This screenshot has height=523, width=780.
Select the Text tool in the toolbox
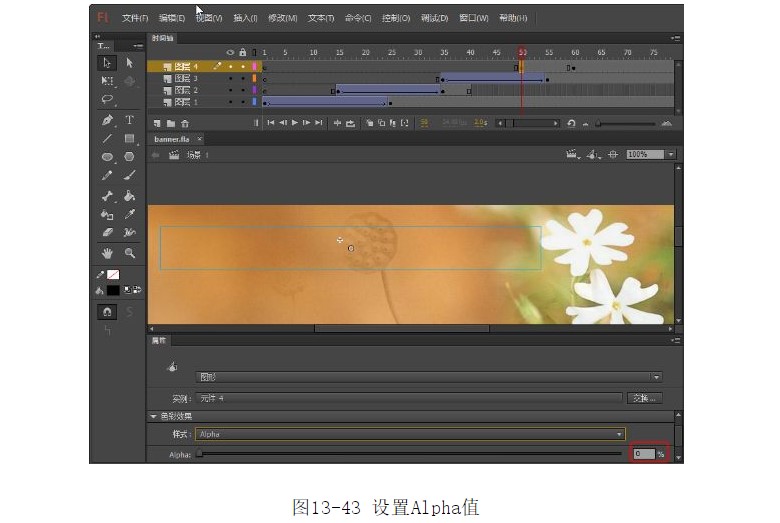[x=129, y=120]
